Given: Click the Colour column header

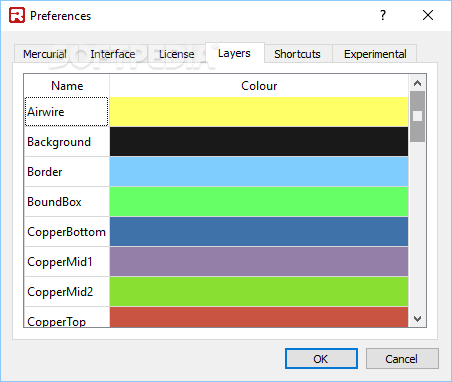Looking at the screenshot, I should tap(259, 86).
